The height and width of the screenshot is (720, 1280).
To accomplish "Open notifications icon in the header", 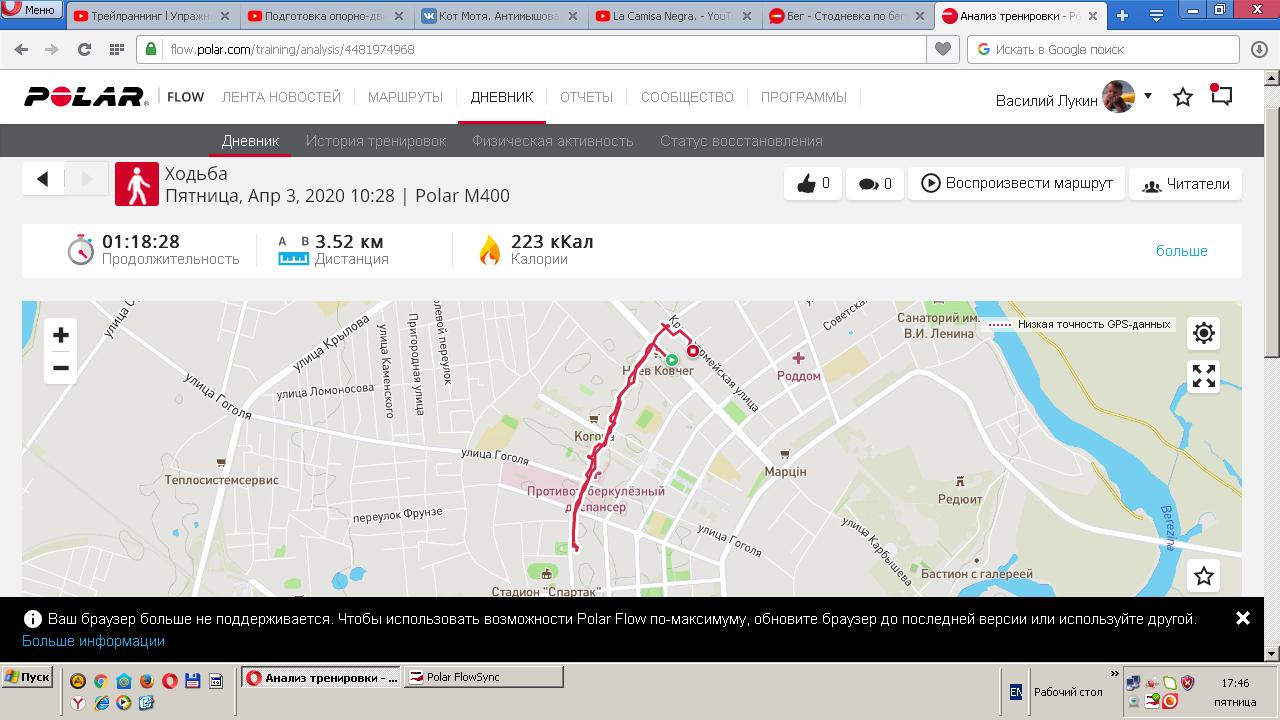I will click(x=1221, y=96).
